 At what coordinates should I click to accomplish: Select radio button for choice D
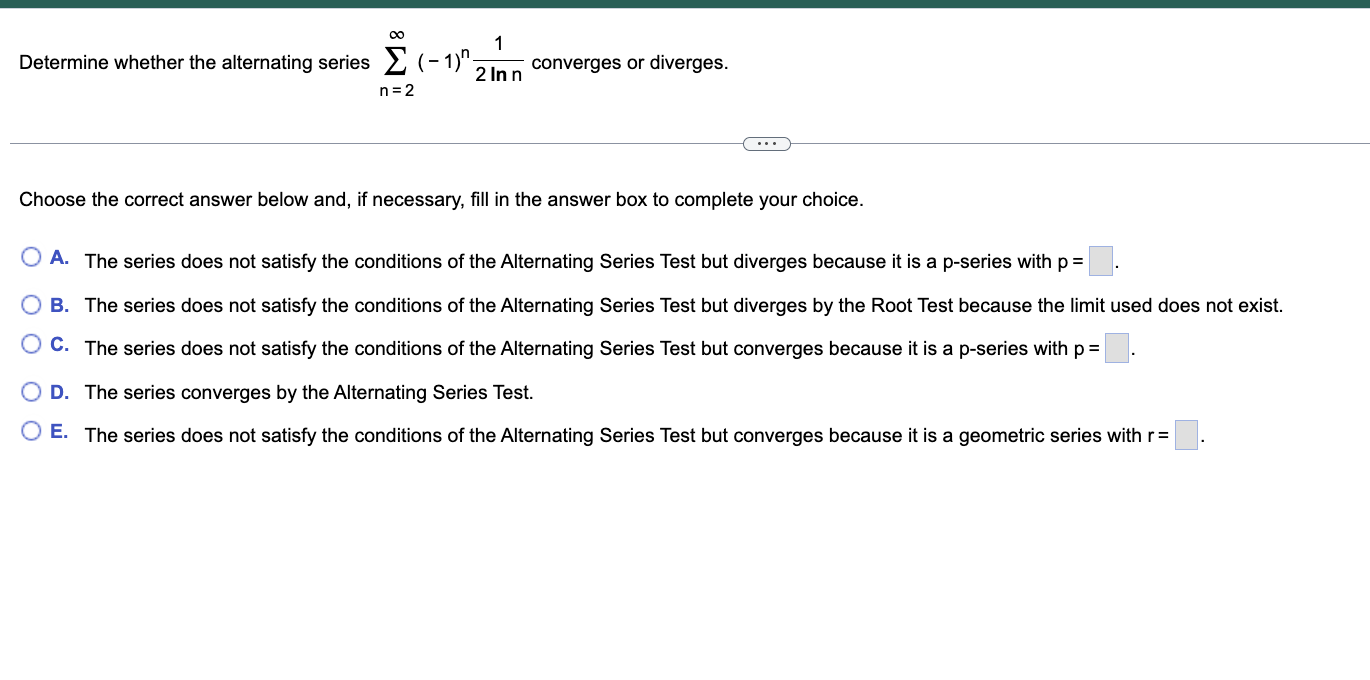point(31,391)
